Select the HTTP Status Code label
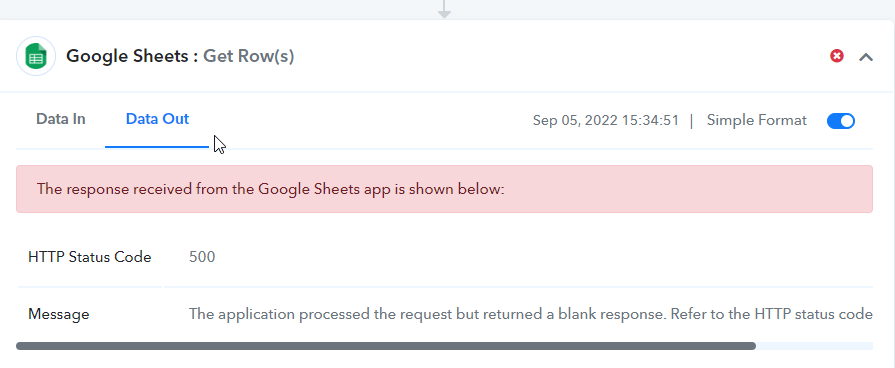The height and width of the screenshot is (368, 895). (x=90, y=257)
